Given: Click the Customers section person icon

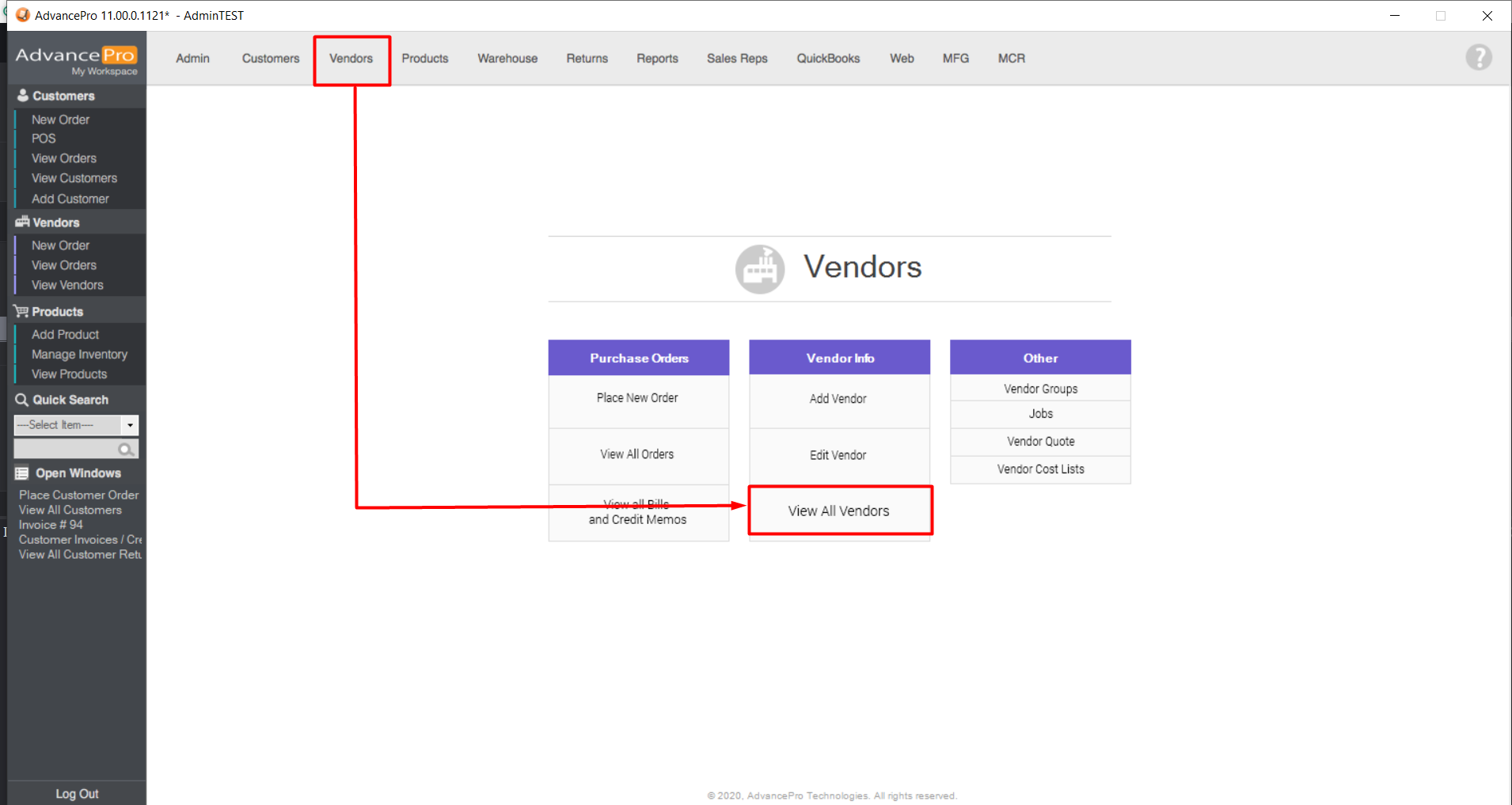Looking at the screenshot, I should point(23,95).
